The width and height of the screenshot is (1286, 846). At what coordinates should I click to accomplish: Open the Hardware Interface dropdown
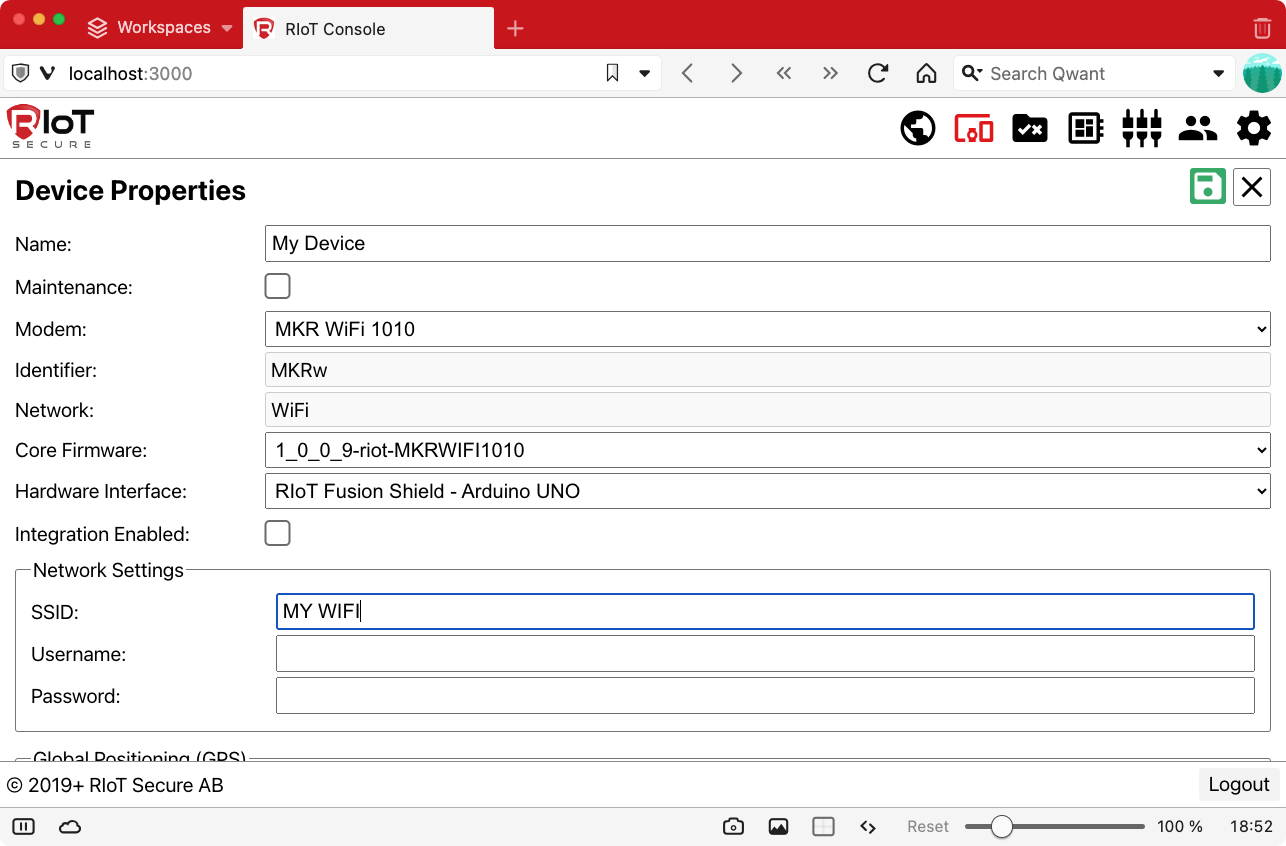(x=767, y=491)
